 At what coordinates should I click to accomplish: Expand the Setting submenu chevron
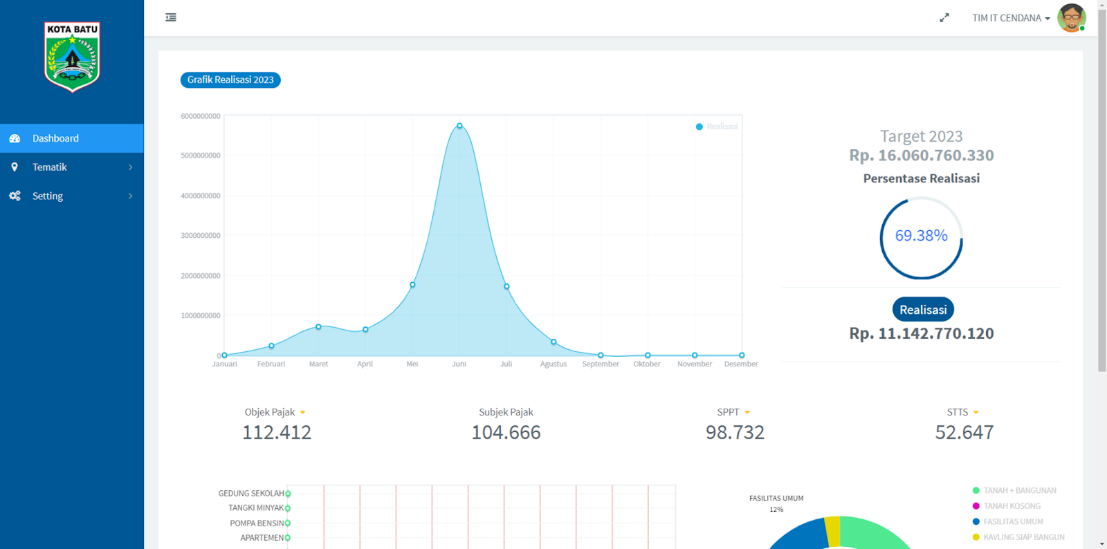click(130, 196)
